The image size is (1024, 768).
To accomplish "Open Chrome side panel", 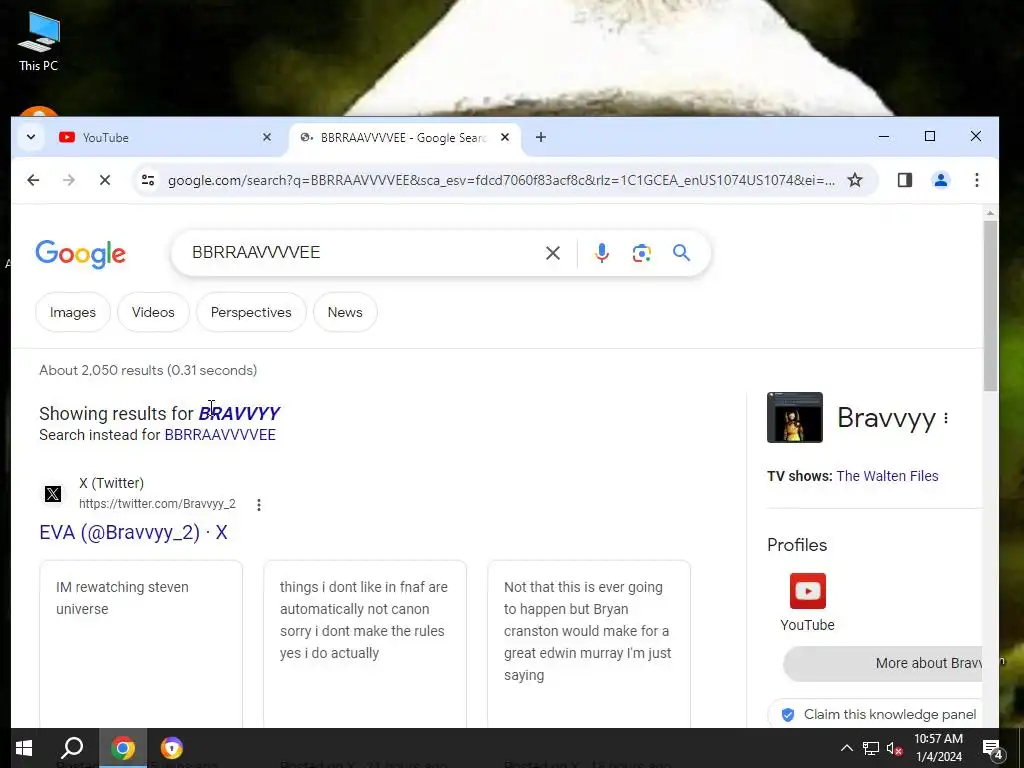I will point(904,180).
